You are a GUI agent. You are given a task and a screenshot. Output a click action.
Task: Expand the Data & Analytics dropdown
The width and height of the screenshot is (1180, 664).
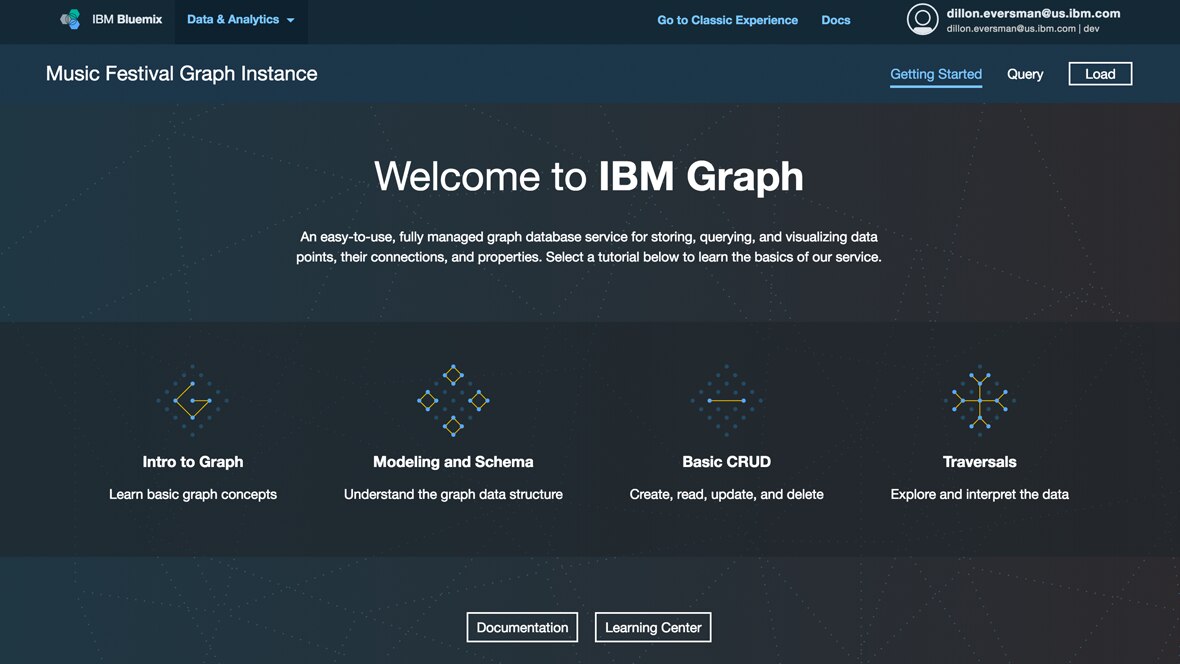pyautogui.click(x=241, y=20)
